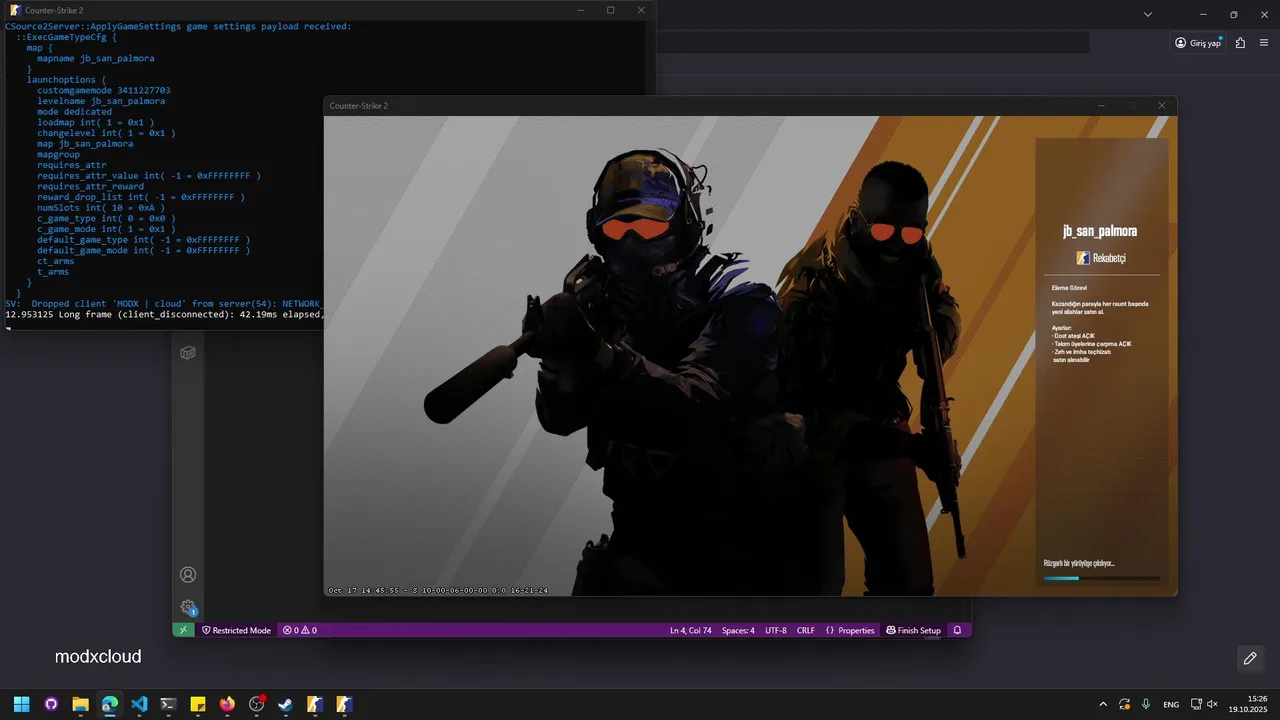Select UTF-8 encoding indicator
This screenshot has width=1280, height=720.
(x=776, y=630)
